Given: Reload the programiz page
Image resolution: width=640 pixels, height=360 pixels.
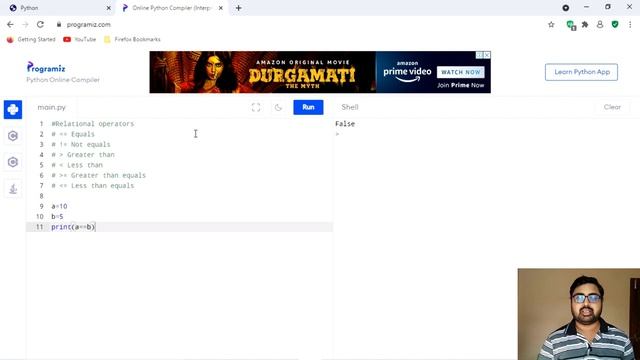Looking at the screenshot, I should 40,24.
